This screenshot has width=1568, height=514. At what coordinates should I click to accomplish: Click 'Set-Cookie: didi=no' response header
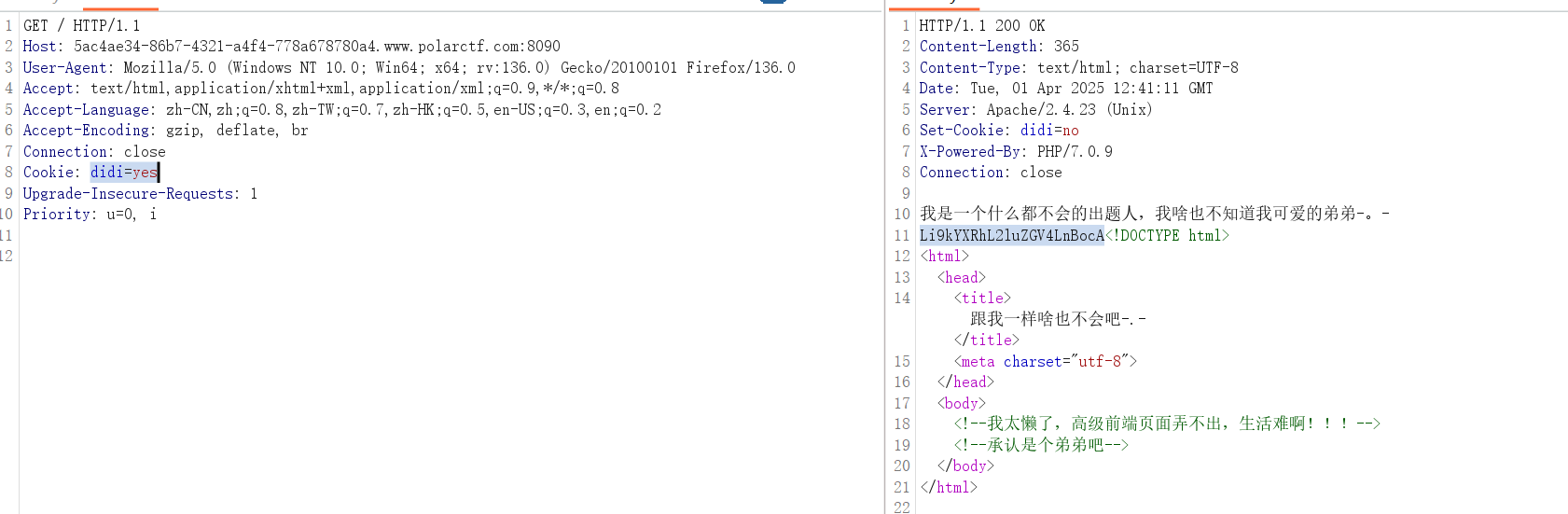pos(999,130)
